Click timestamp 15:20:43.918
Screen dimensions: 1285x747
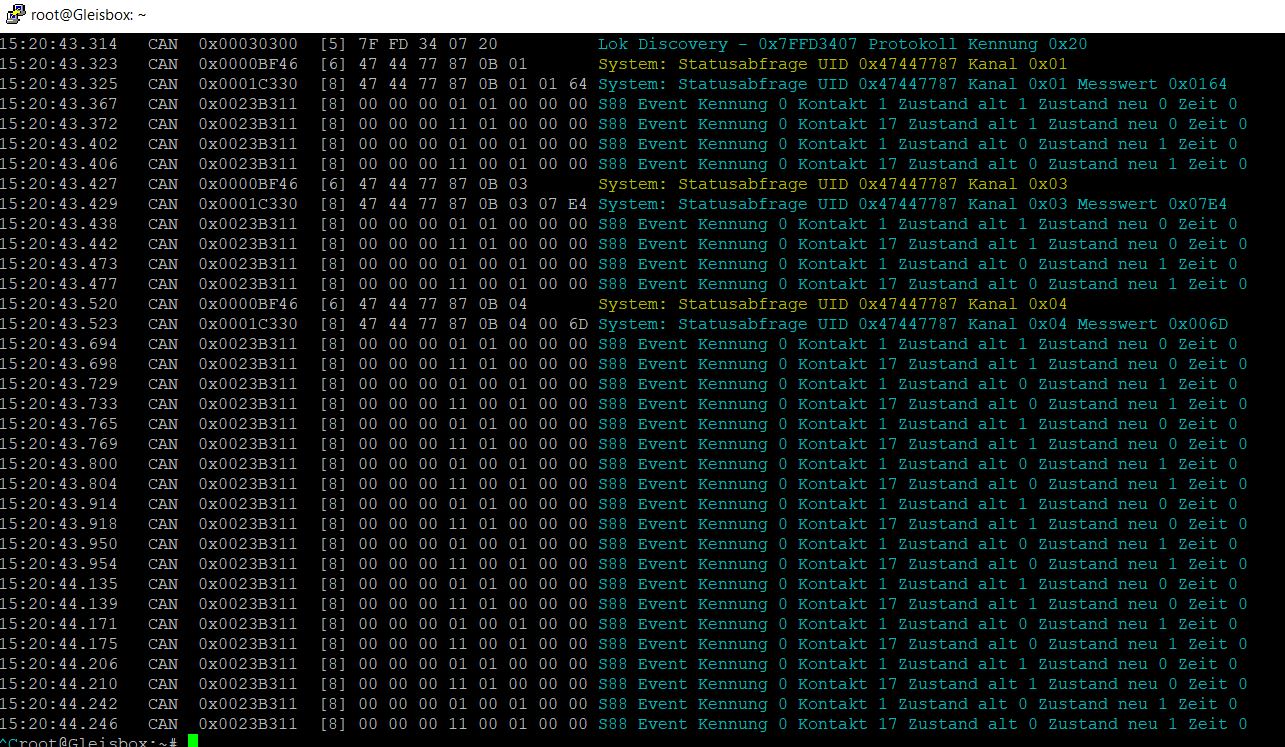point(59,524)
